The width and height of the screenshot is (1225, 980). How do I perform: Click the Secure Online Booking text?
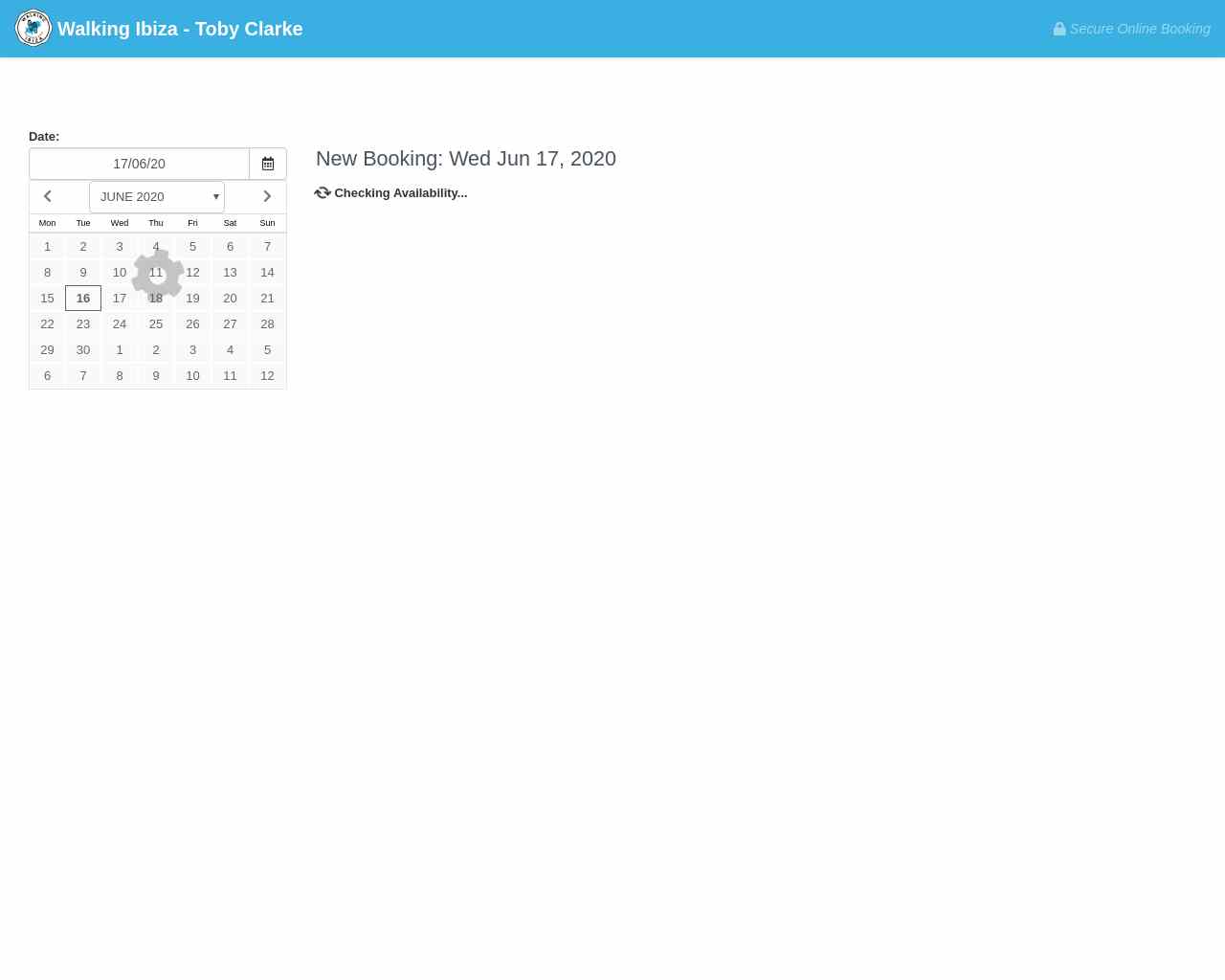click(1140, 29)
